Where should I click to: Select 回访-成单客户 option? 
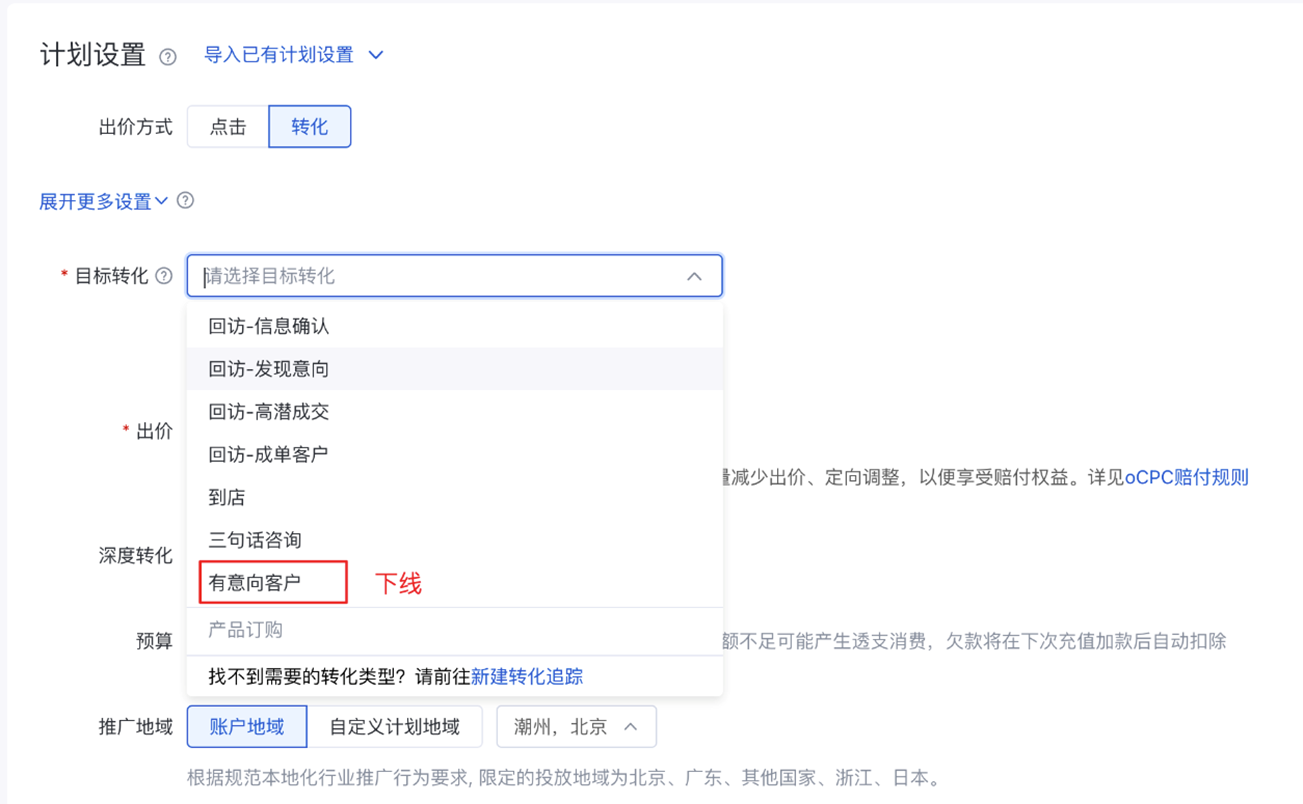[x=268, y=455]
